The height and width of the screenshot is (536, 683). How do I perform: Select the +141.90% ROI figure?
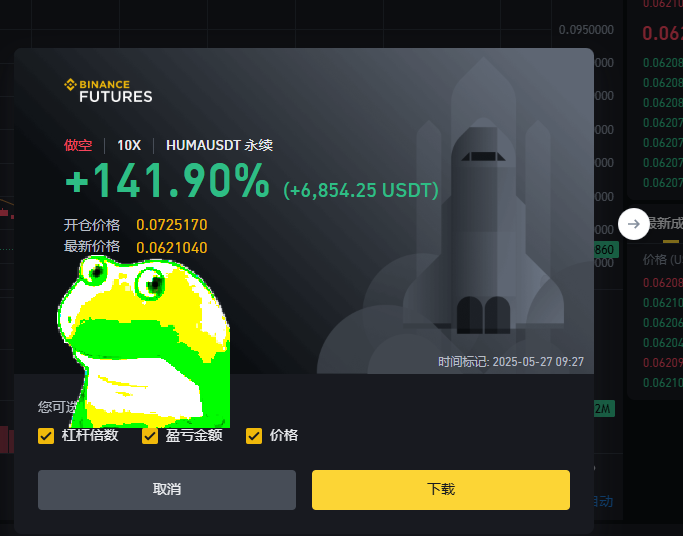click(x=167, y=181)
